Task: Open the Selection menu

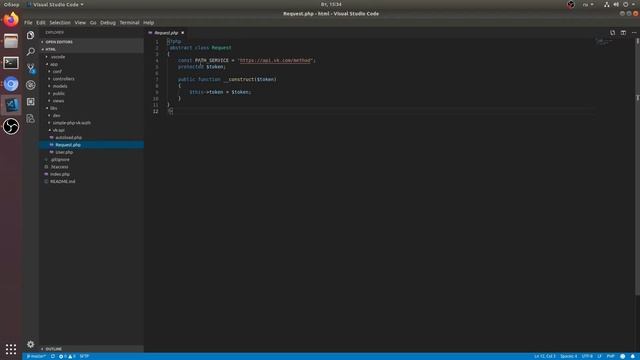Action: pos(60,23)
